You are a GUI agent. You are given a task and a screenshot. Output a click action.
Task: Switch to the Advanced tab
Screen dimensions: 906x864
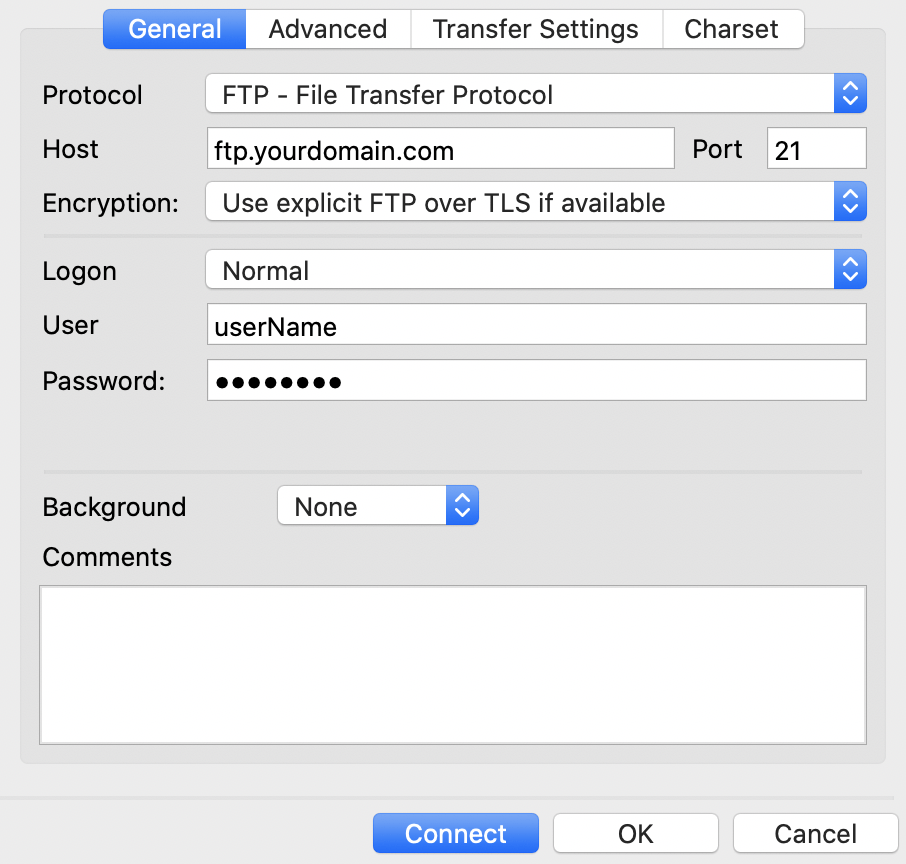point(328,29)
